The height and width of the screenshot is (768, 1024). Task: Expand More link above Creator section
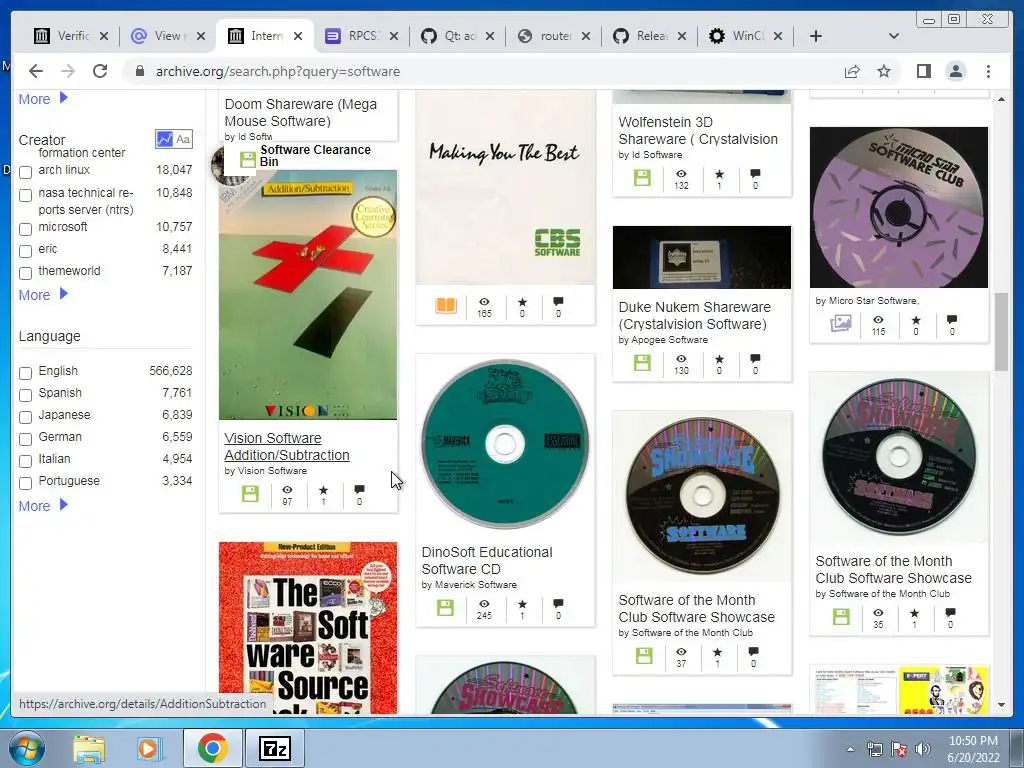[43, 99]
